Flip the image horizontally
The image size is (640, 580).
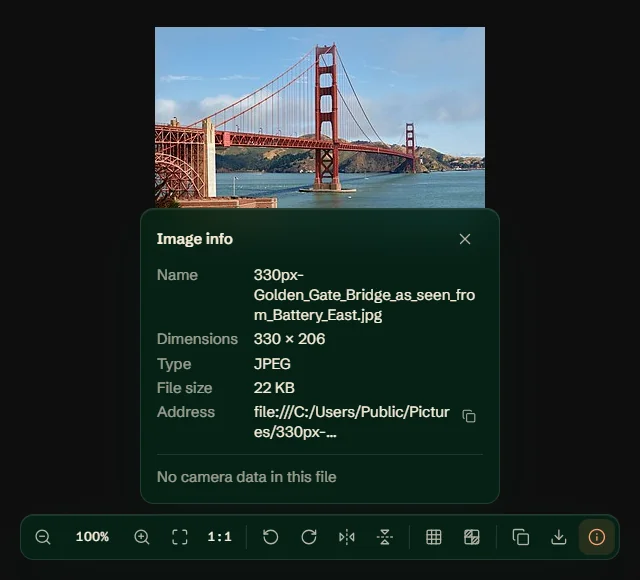click(347, 537)
